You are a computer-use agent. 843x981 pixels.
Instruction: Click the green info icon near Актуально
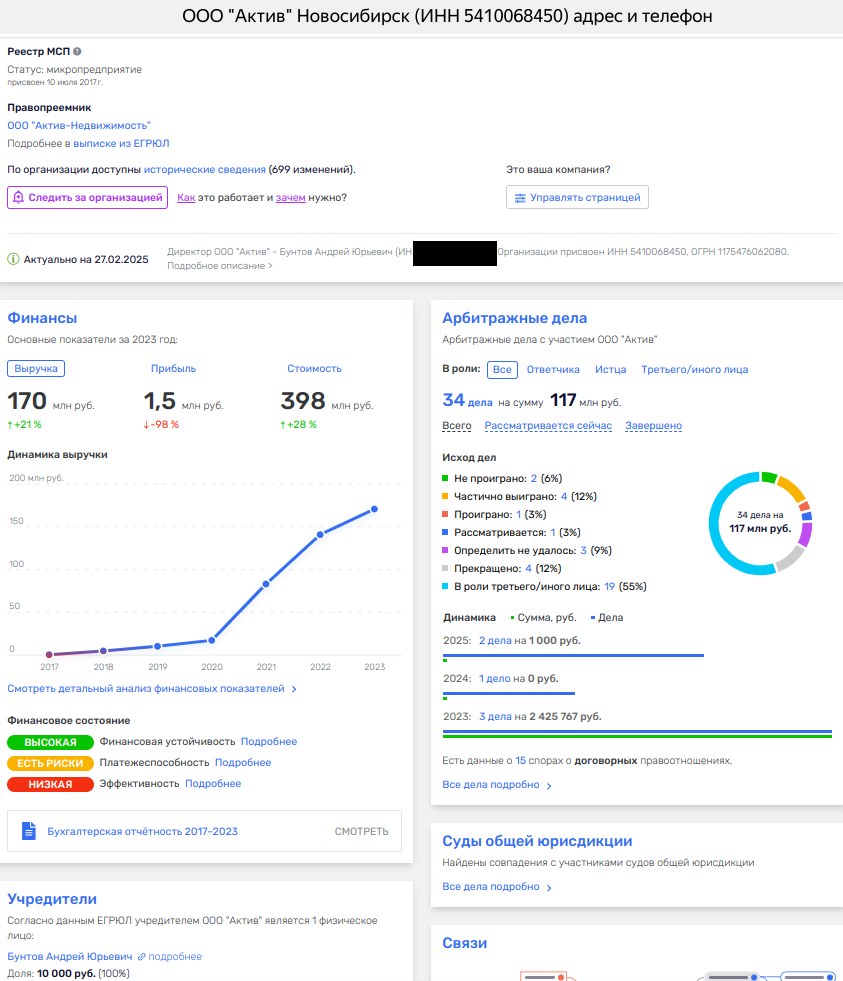coord(13,259)
